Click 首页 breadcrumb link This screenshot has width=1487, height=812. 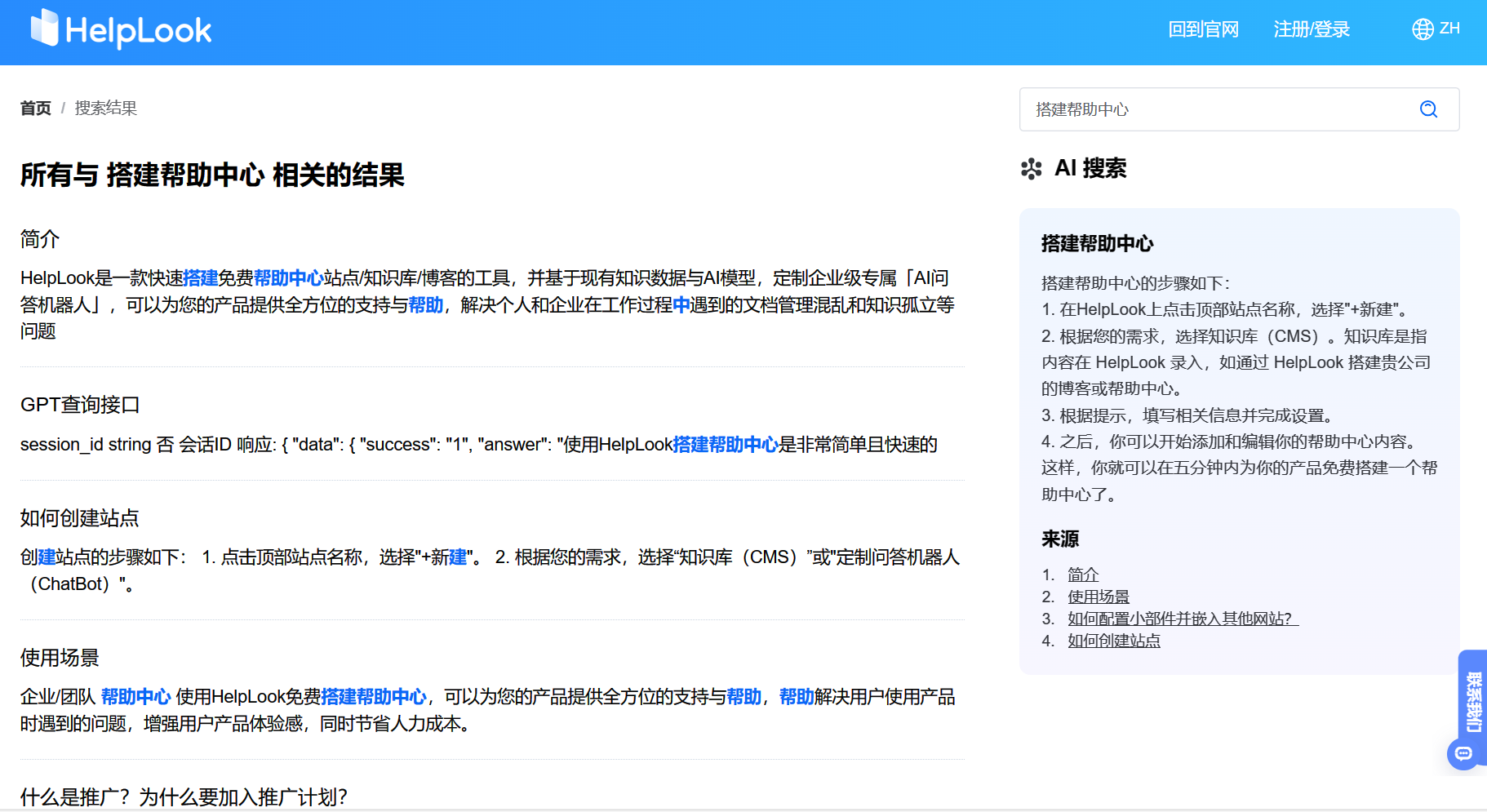pyautogui.click(x=35, y=109)
